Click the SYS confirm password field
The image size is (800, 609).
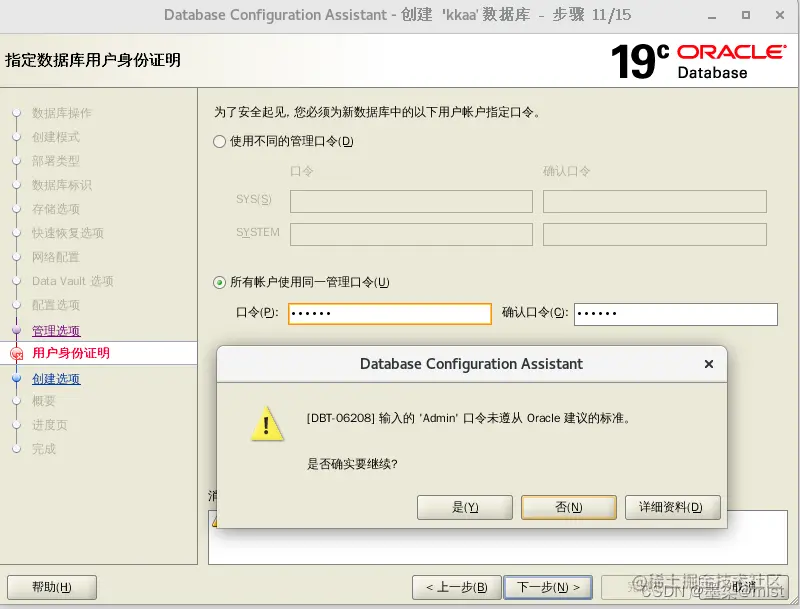(655, 201)
